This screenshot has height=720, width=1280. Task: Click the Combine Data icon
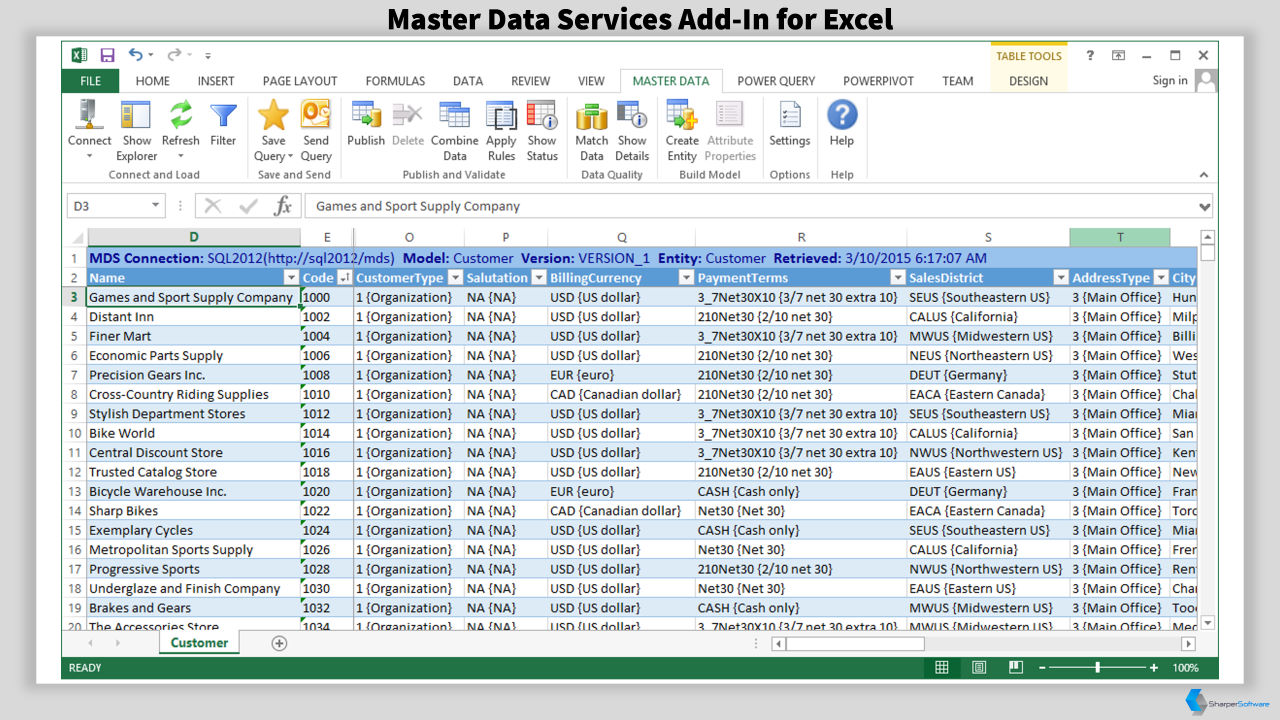pyautogui.click(x=455, y=115)
